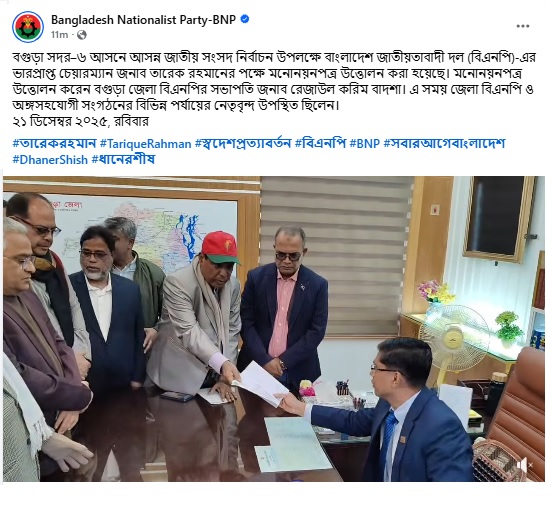Click the Bengali post body text
Screen dimensions: 552x509
click(274, 81)
